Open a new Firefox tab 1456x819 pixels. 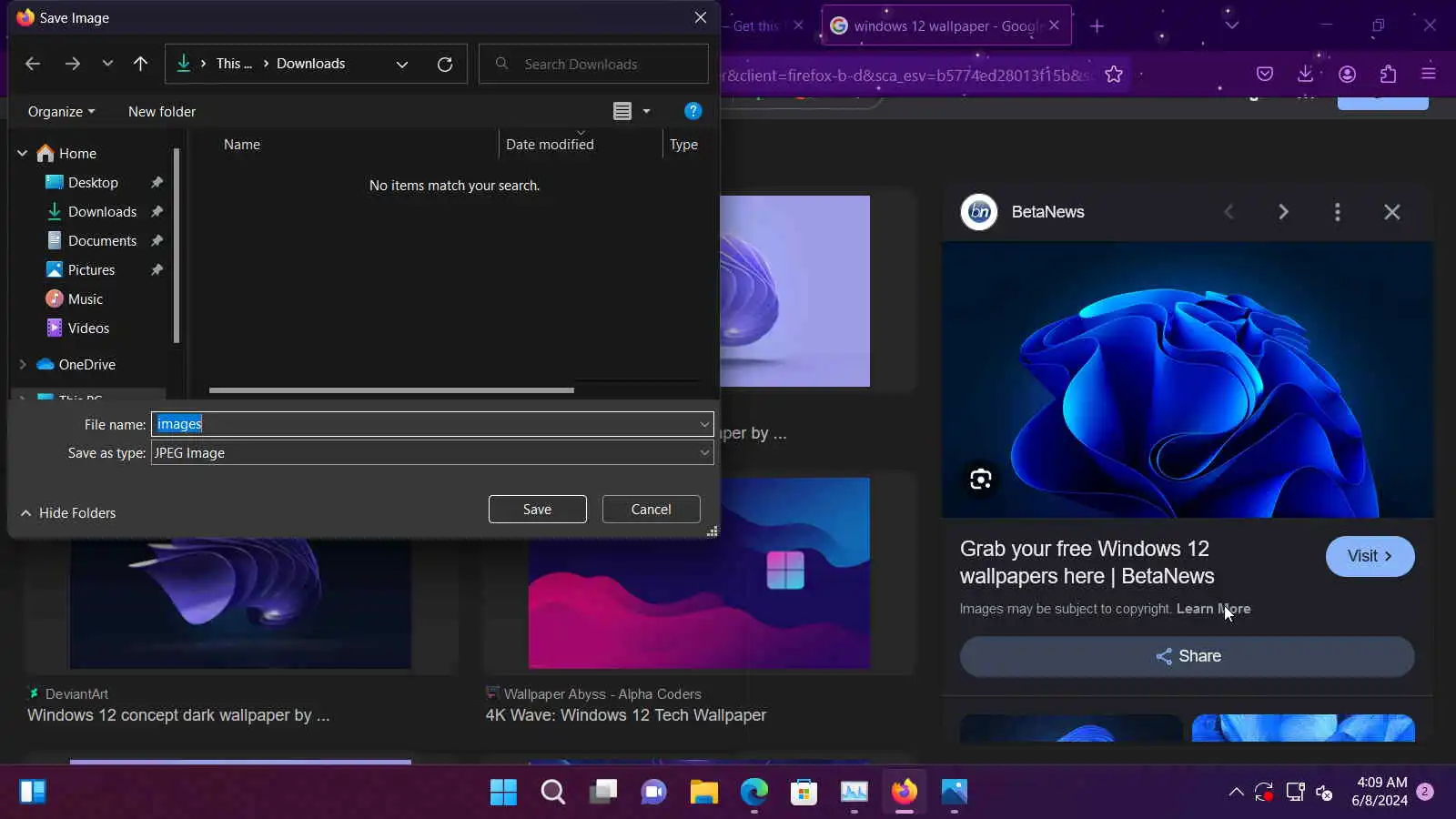click(x=1097, y=25)
